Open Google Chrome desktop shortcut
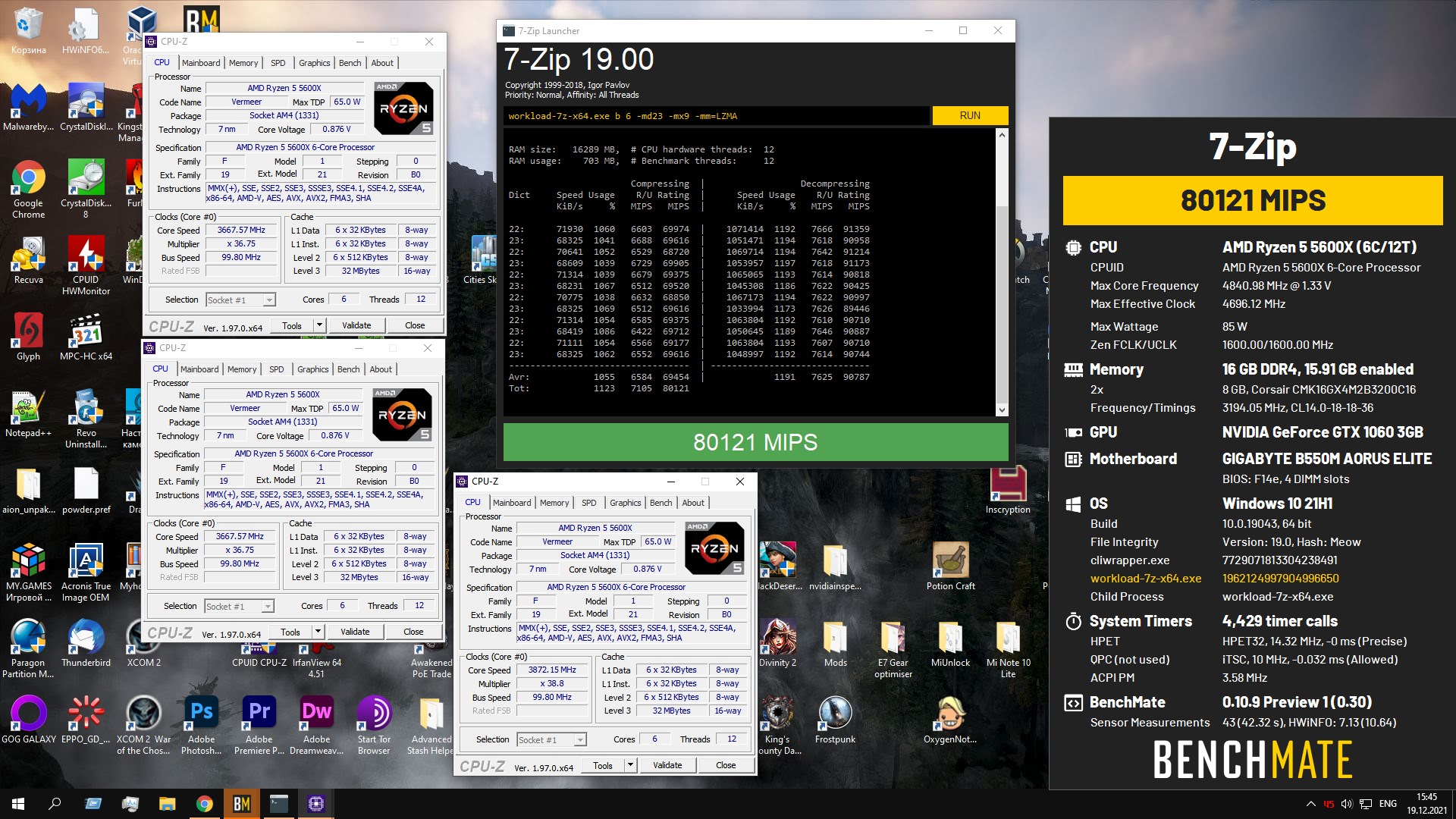 [x=28, y=189]
